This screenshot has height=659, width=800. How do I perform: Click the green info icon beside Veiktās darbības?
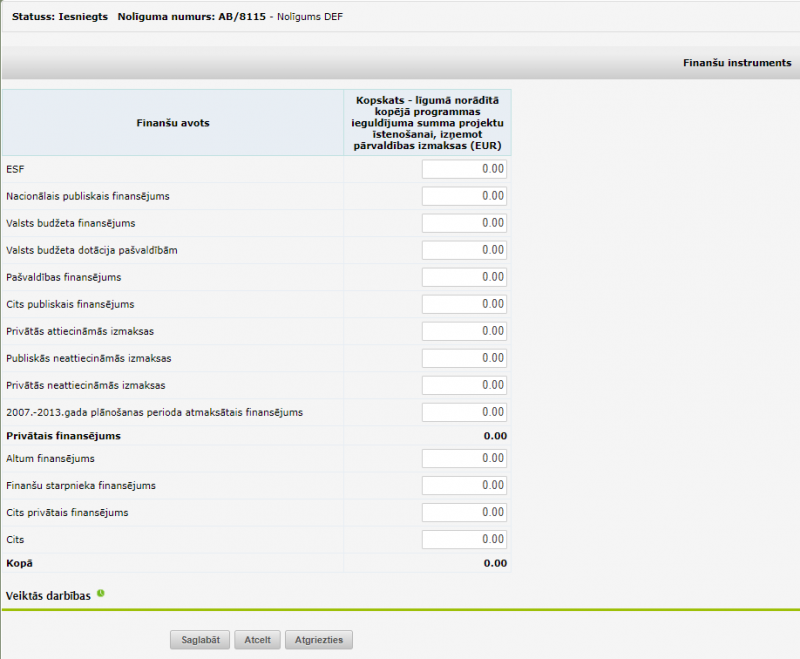click(x=101, y=594)
